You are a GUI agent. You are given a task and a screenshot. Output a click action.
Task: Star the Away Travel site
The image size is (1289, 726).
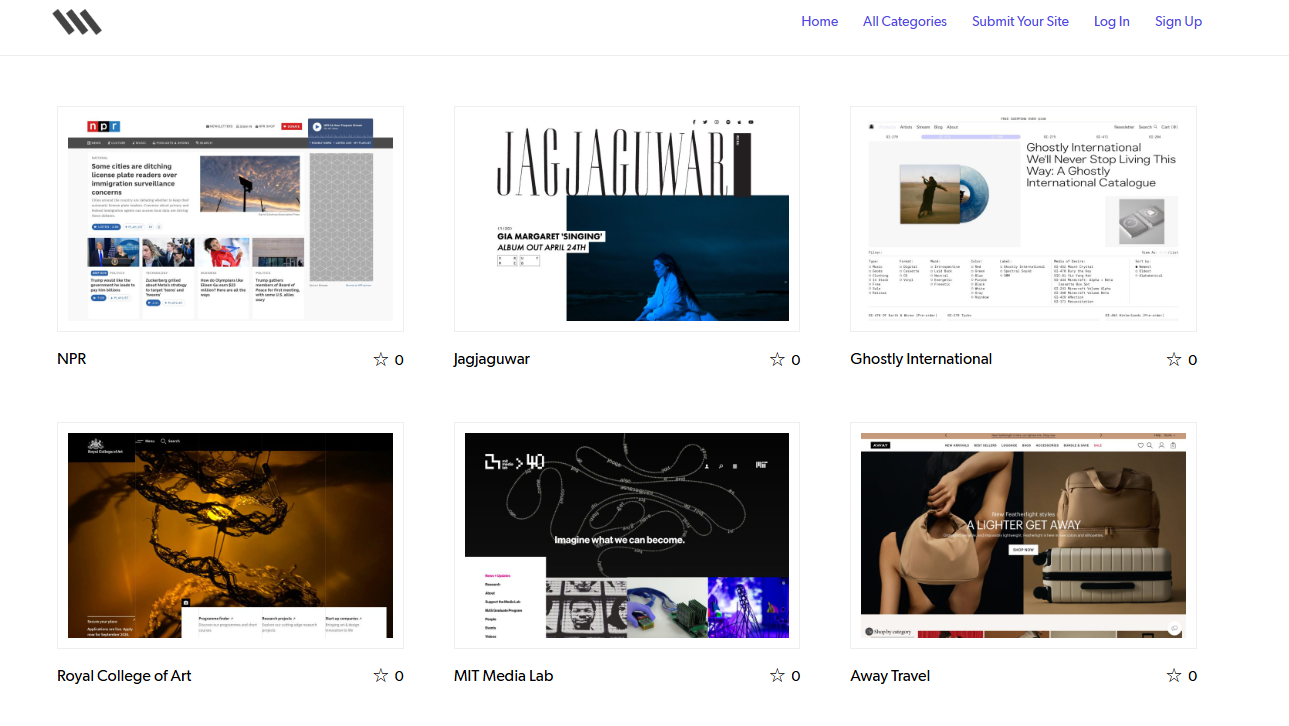coord(1174,676)
